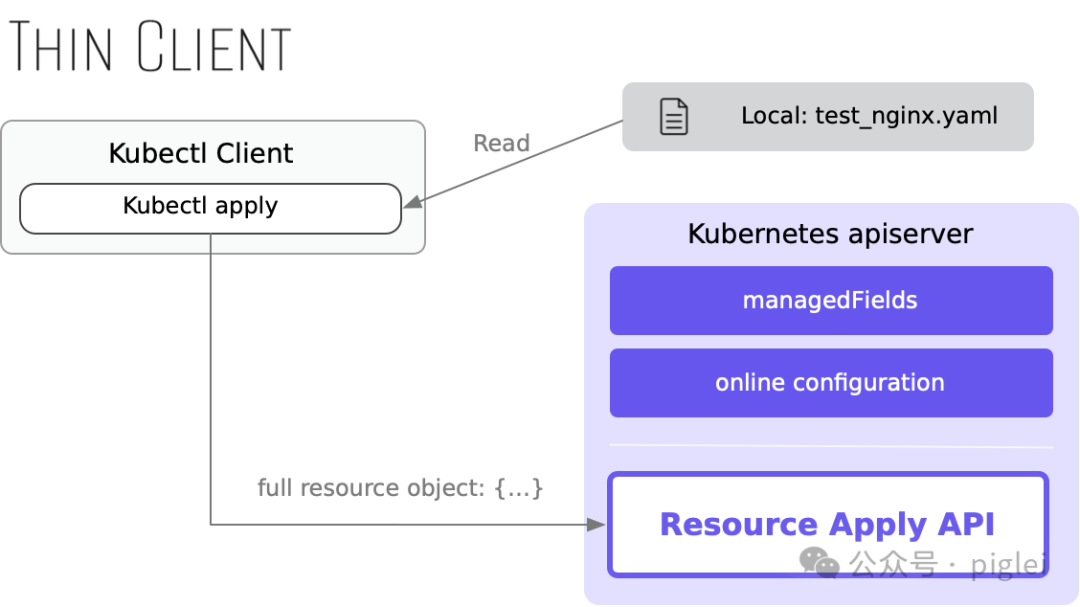This screenshot has height=607, width=1080.
Task: Click the Kubernetes apiserver title
Action: tap(831, 234)
